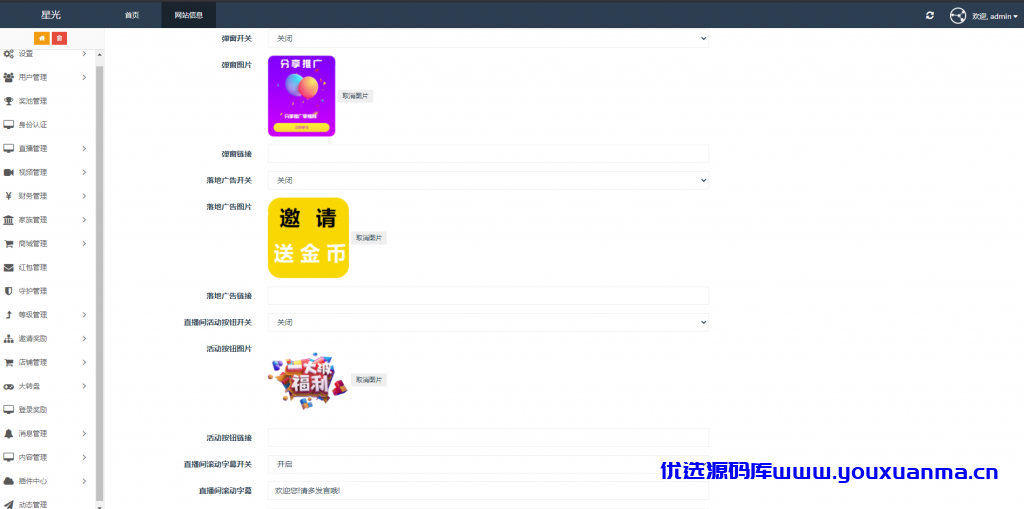The image size is (1024, 509).
Task: Switch to the 首页 tab
Action: coord(132,15)
